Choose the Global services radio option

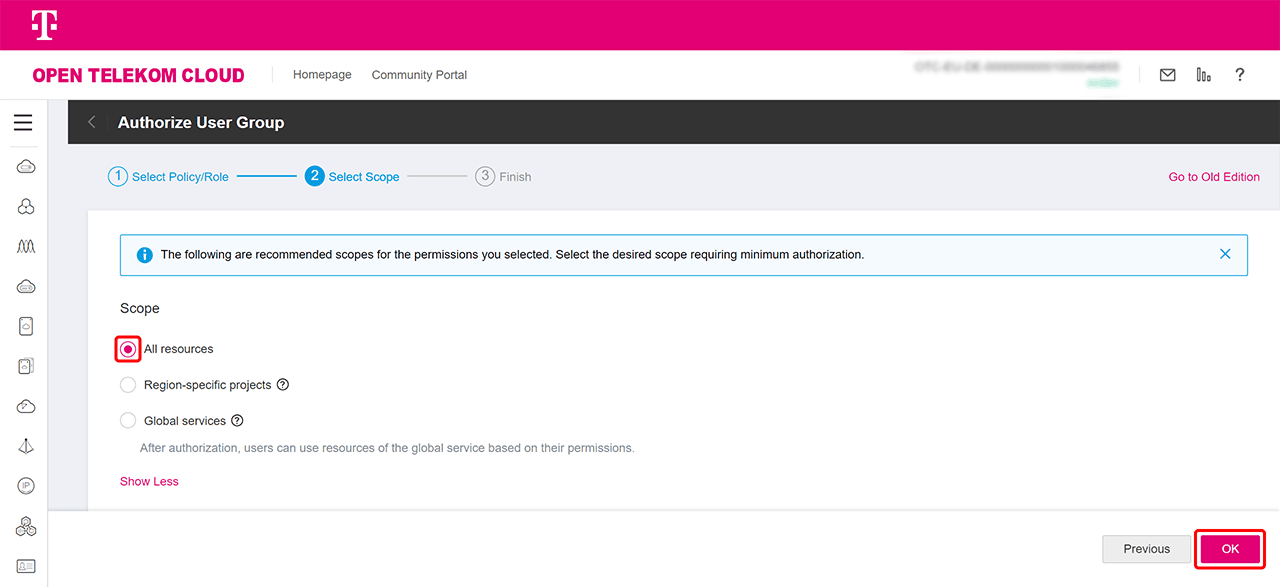pyautogui.click(x=128, y=421)
